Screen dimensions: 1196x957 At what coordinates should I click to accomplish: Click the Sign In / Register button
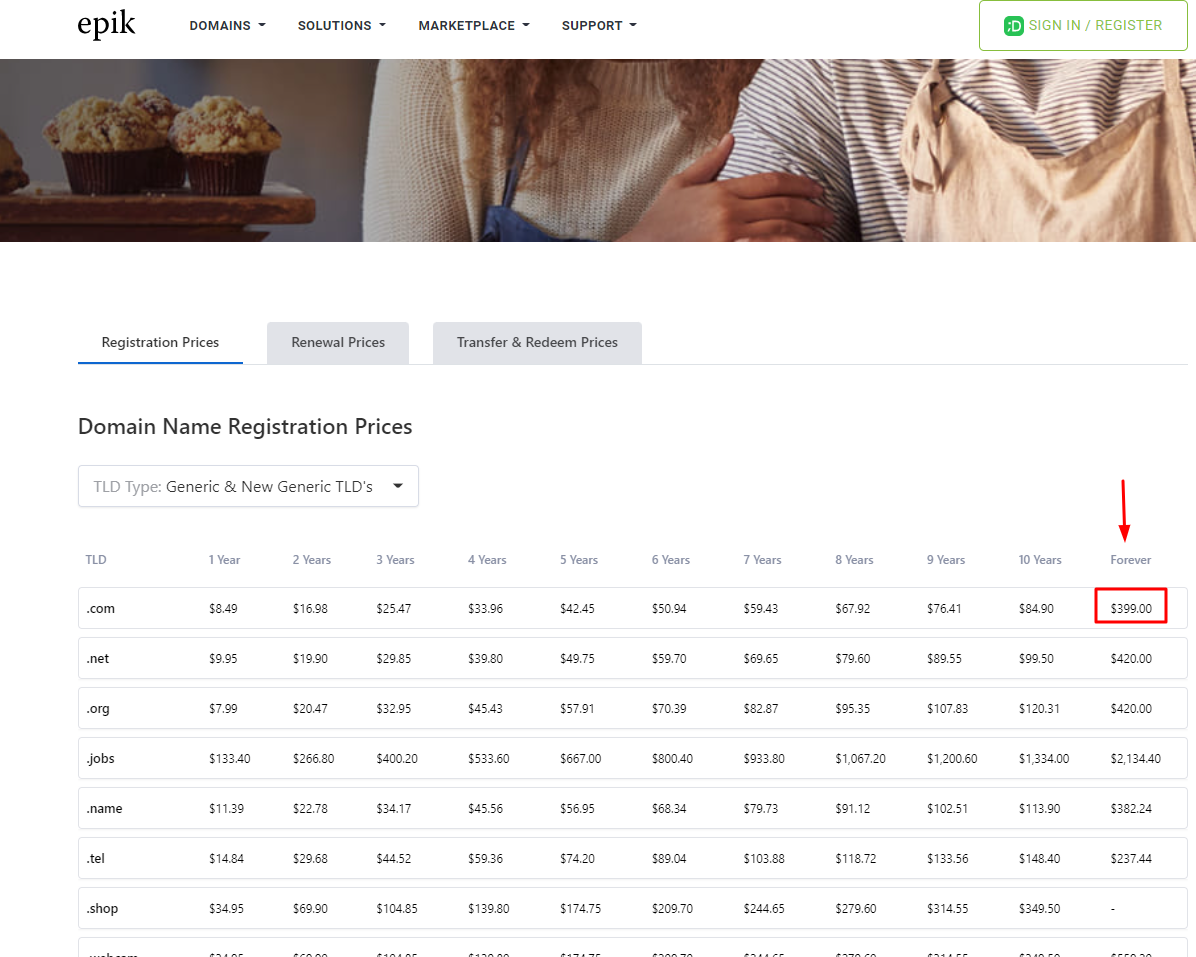point(1085,26)
